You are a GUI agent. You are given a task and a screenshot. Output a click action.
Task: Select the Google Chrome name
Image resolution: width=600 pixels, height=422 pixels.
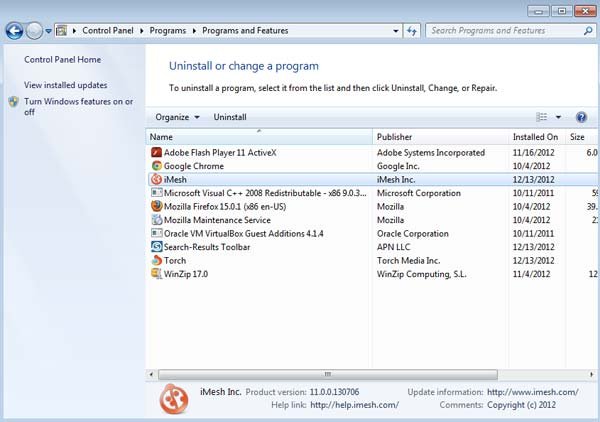194,166
